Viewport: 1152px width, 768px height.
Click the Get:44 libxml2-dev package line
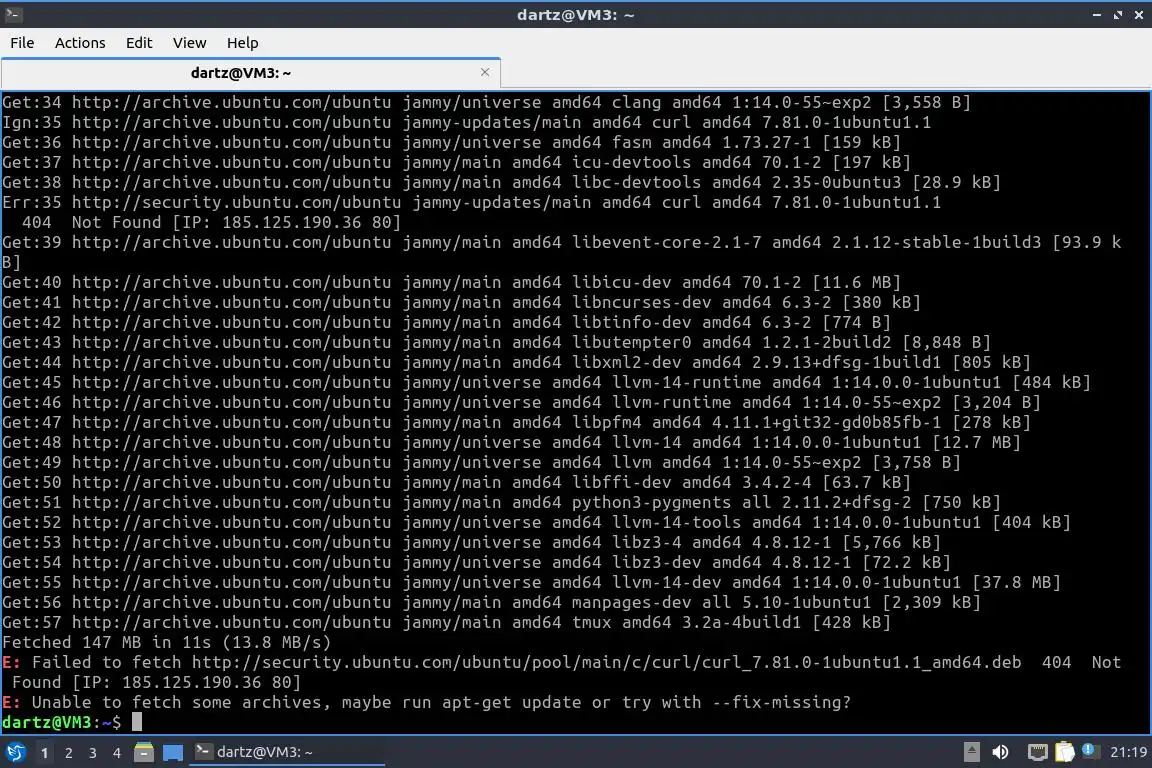516,362
